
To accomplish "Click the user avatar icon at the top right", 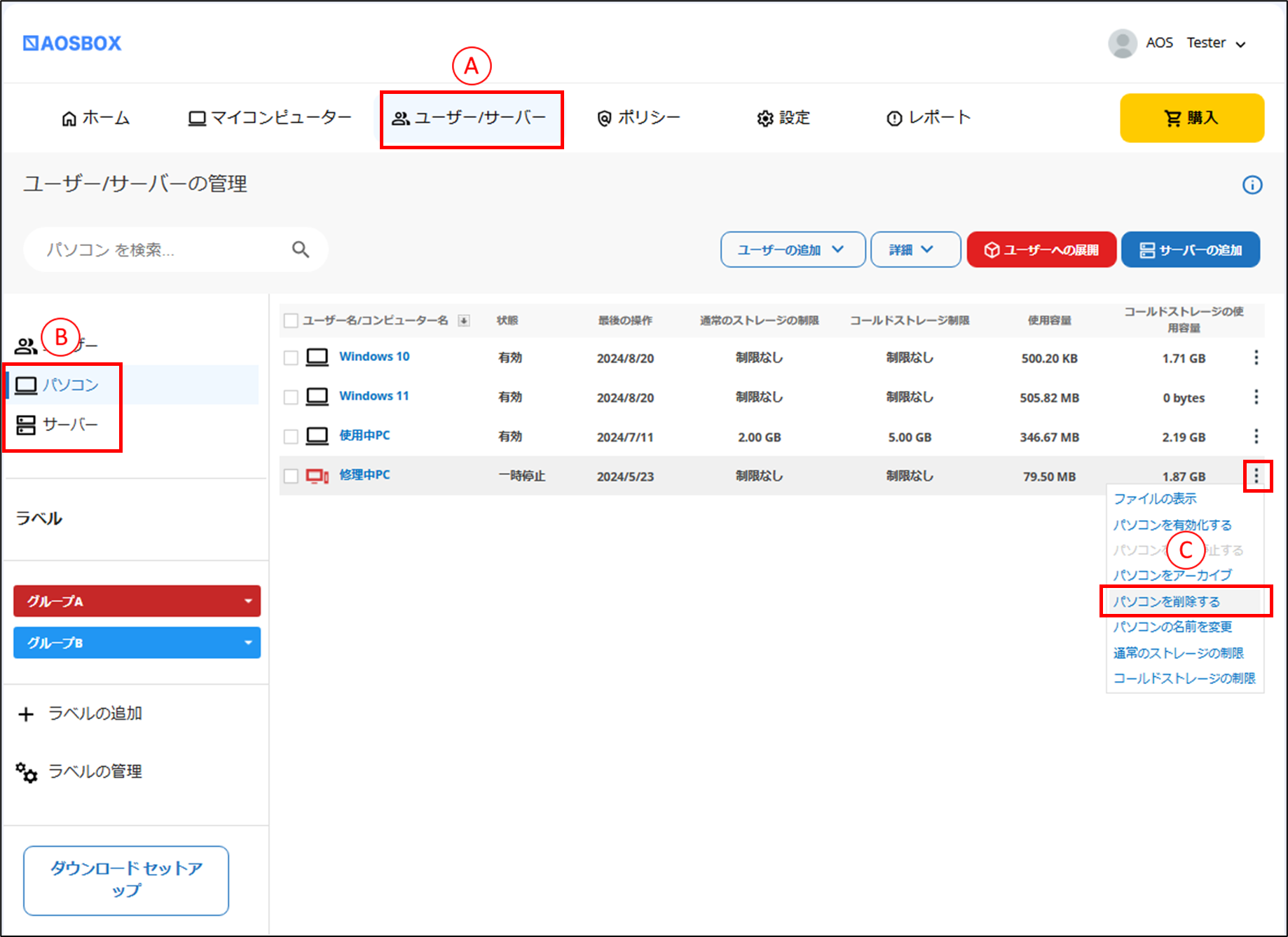I will (1122, 43).
